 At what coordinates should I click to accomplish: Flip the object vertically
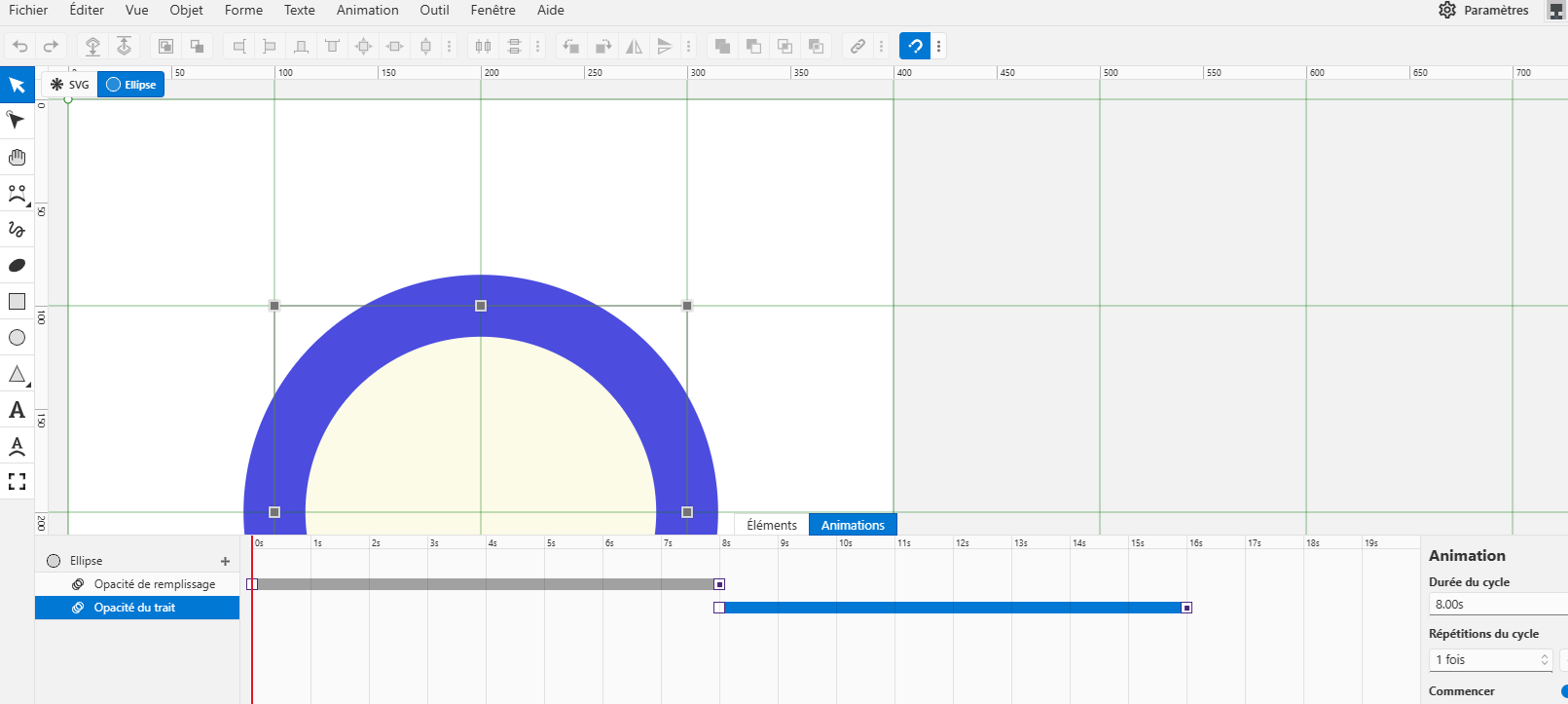click(x=665, y=46)
